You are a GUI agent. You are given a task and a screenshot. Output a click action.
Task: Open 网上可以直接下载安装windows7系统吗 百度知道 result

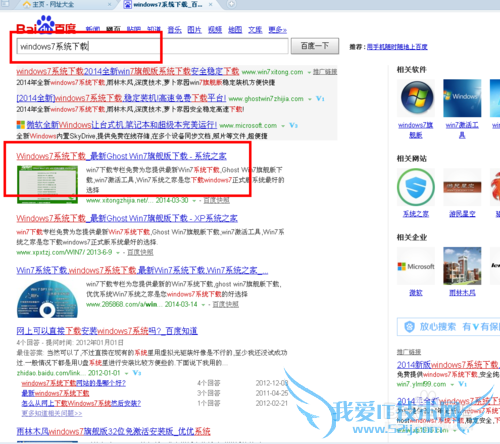tap(107, 331)
